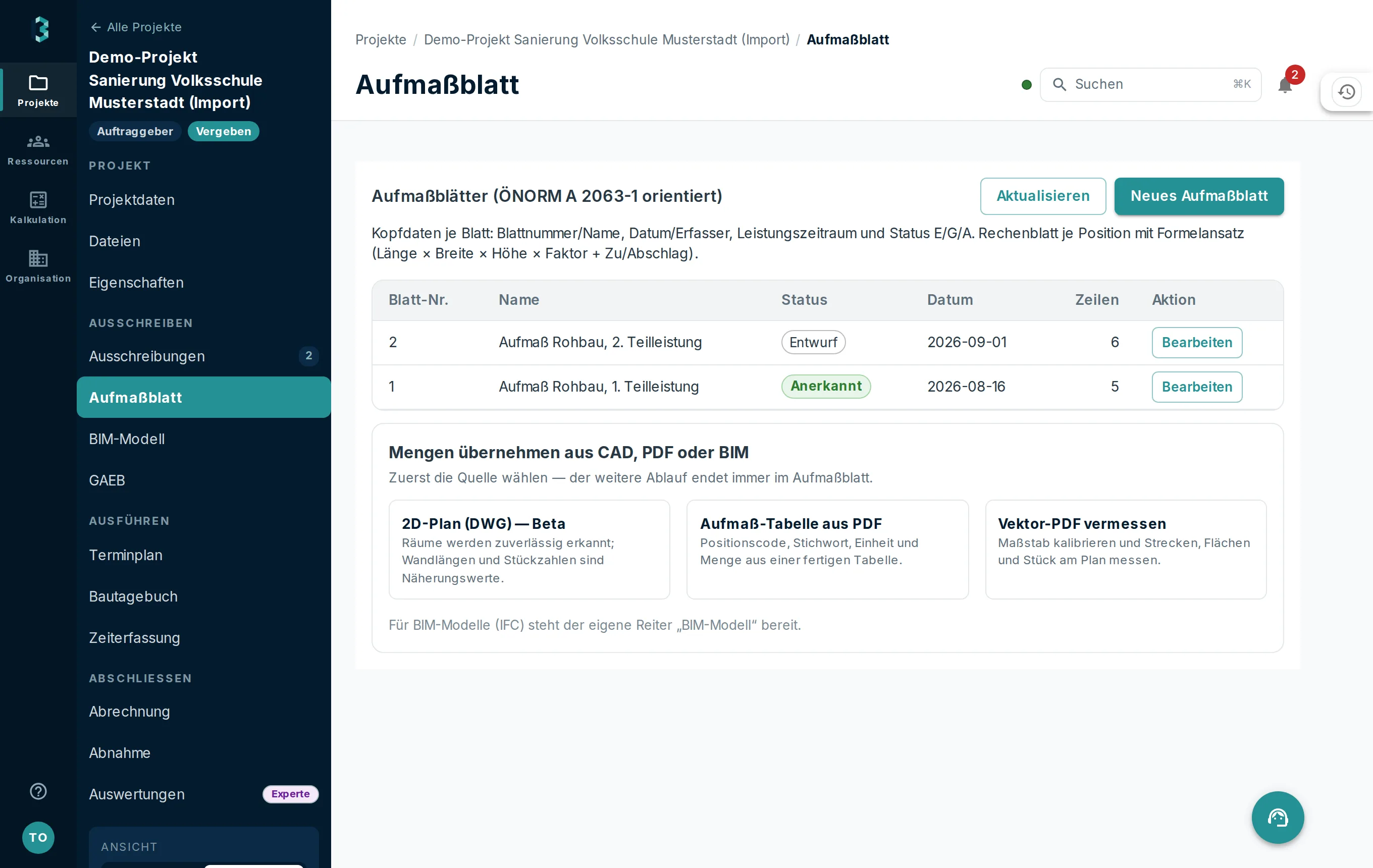Choose the 2D-Plan (DWG) — Beta card

click(529, 550)
